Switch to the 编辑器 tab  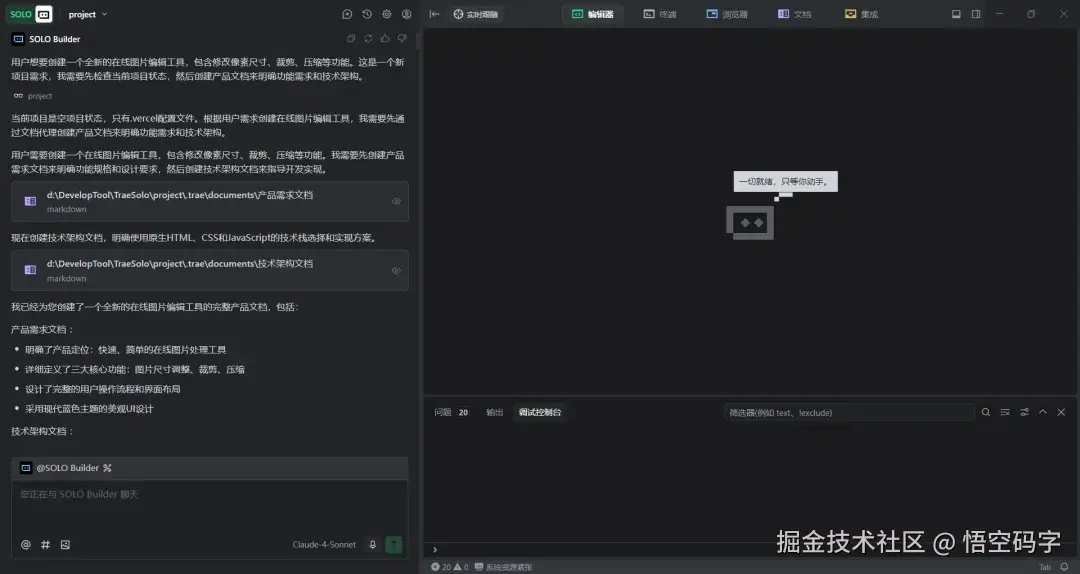tap(592, 14)
